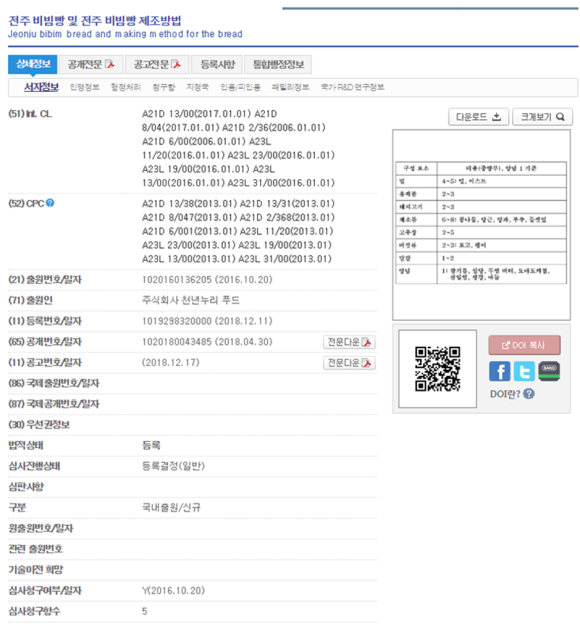Click the DOI 복사 button

(524, 345)
